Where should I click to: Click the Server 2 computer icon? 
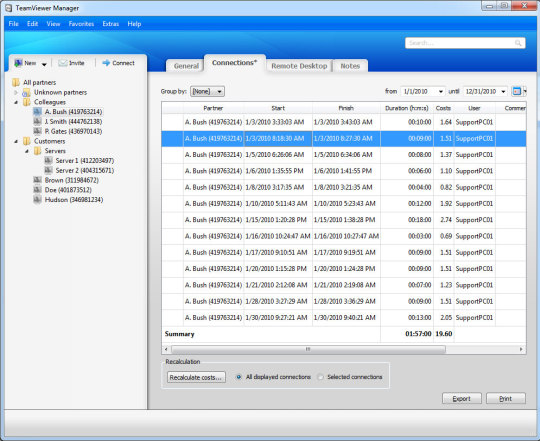pyautogui.click(x=49, y=170)
